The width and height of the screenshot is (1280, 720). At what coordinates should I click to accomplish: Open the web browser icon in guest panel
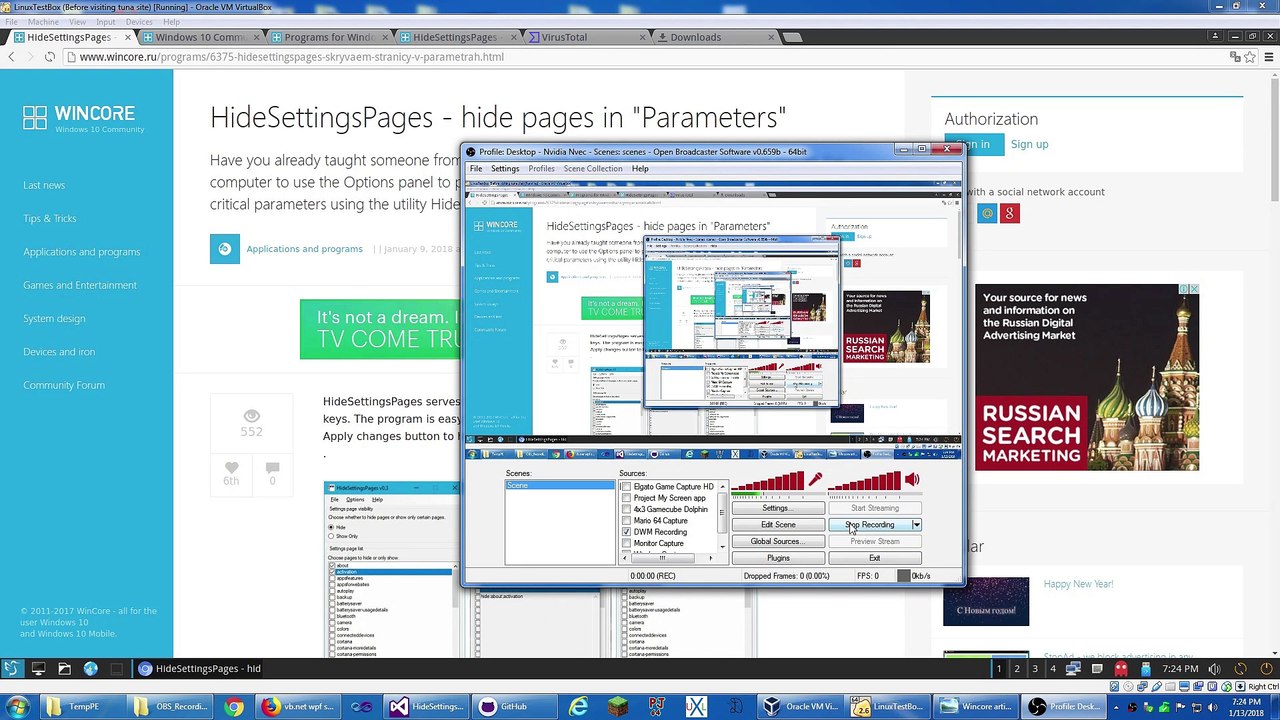(91, 668)
